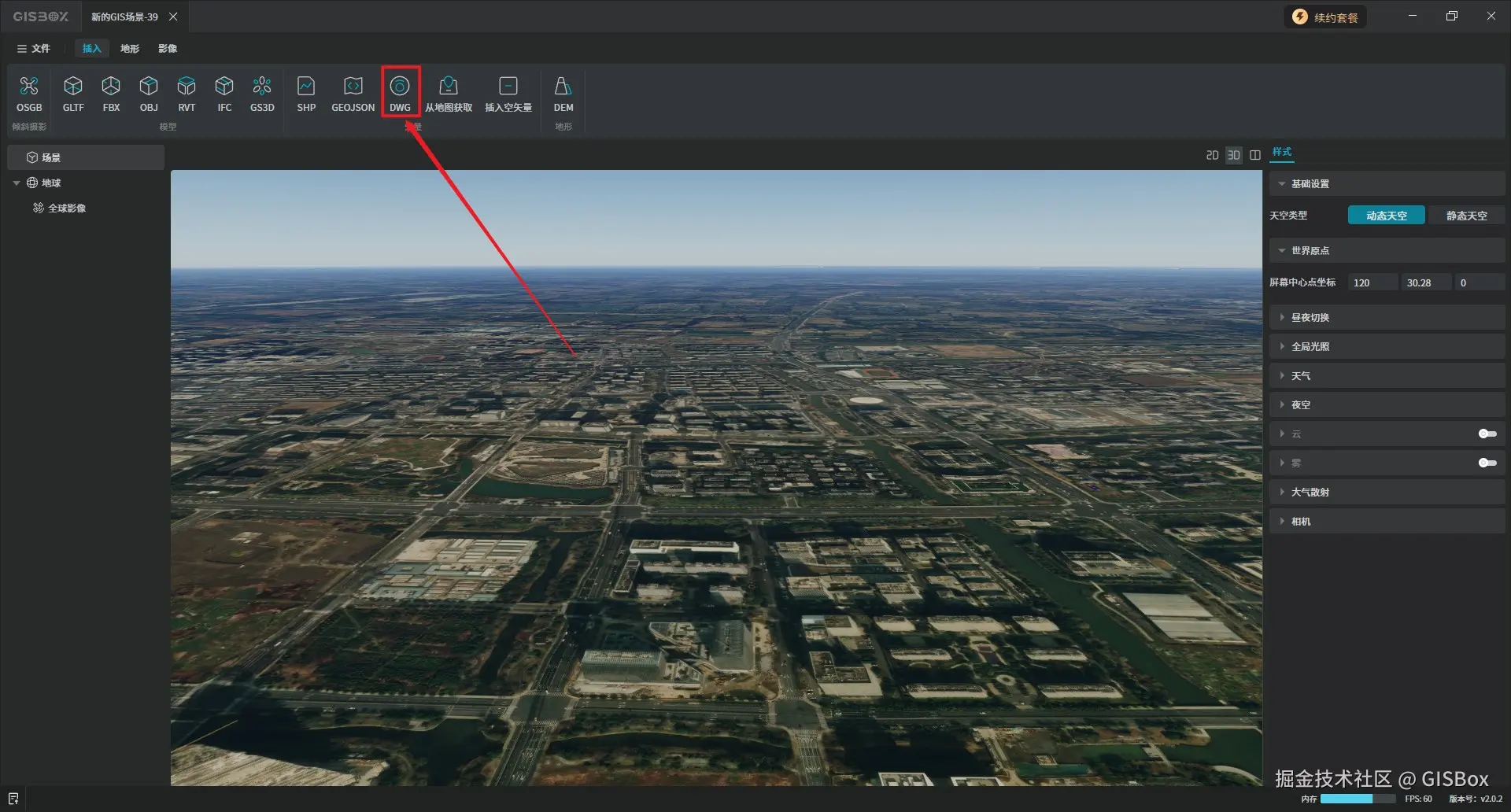Insert a DWG vector file

click(400, 94)
